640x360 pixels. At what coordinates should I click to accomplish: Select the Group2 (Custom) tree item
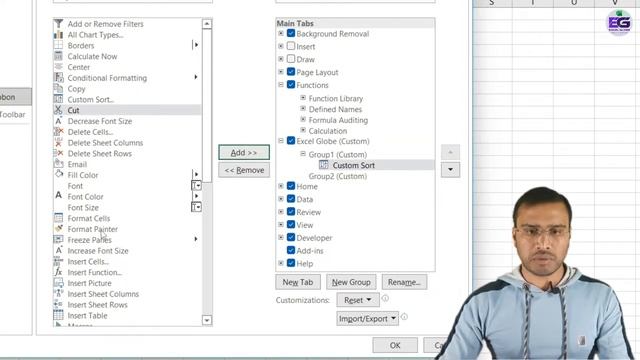point(338,176)
